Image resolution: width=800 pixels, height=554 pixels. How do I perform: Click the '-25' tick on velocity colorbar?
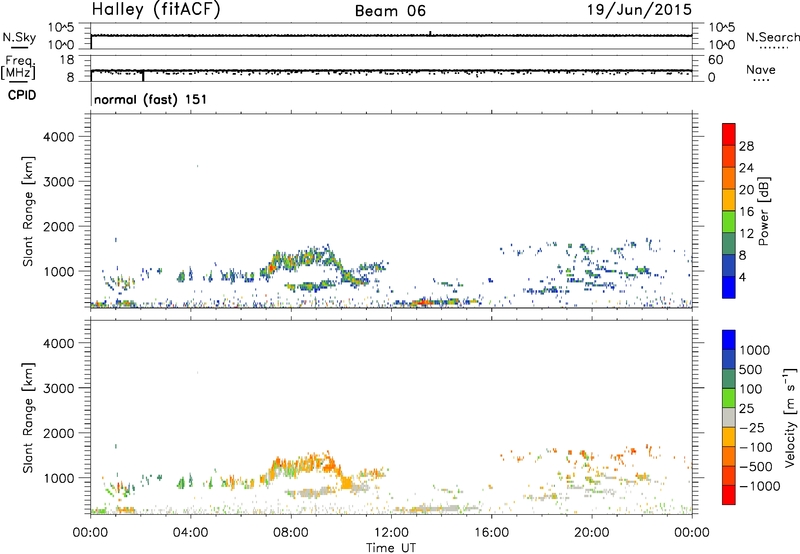pos(754,428)
